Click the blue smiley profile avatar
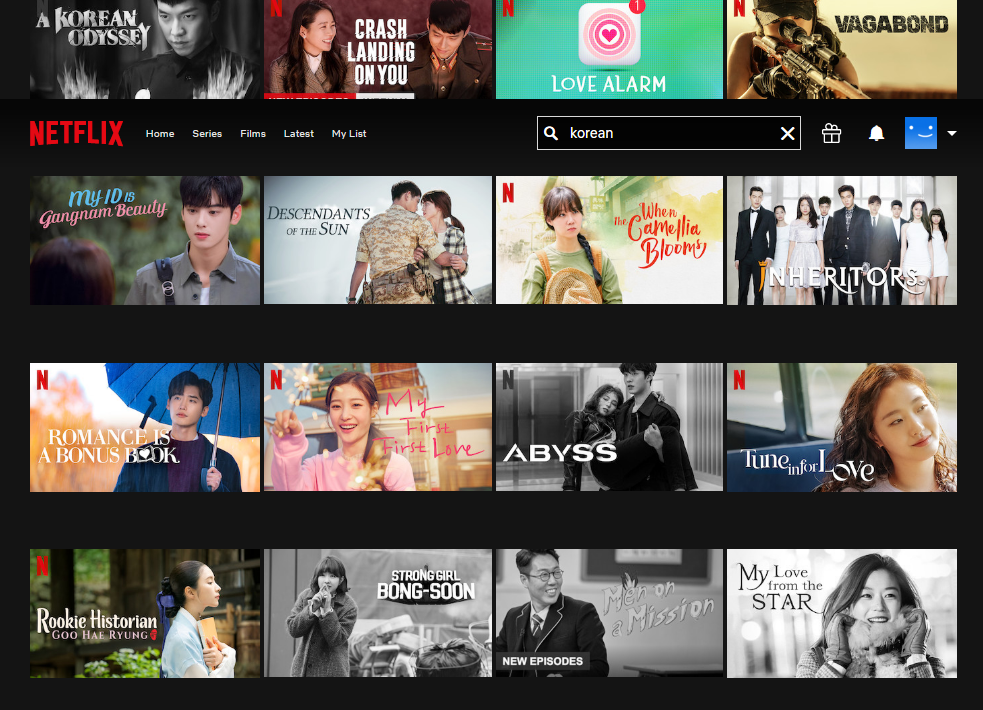The height and width of the screenshot is (710, 983). coord(920,133)
